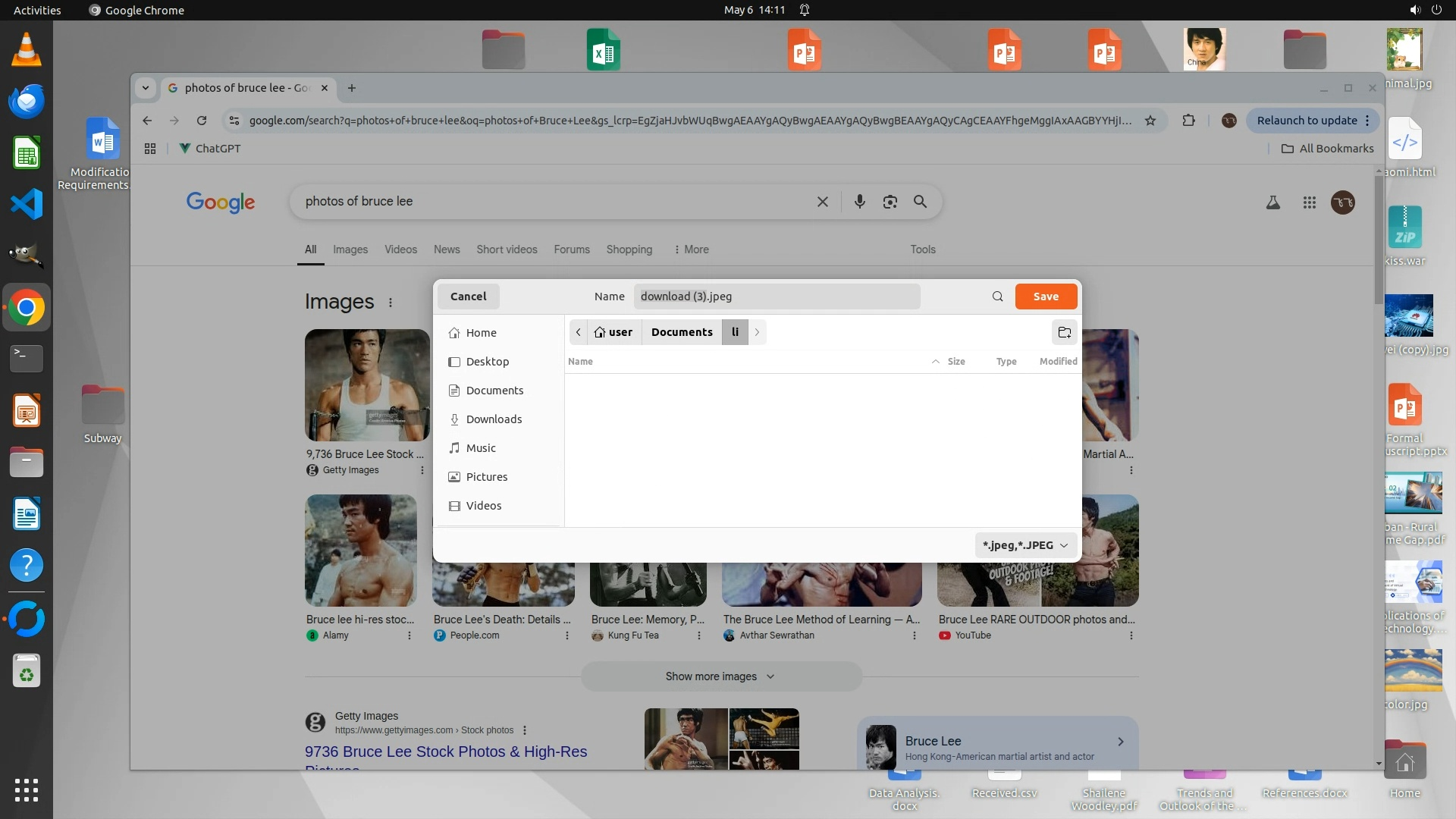Click the bookmark star icon

pyautogui.click(x=1150, y=121)
